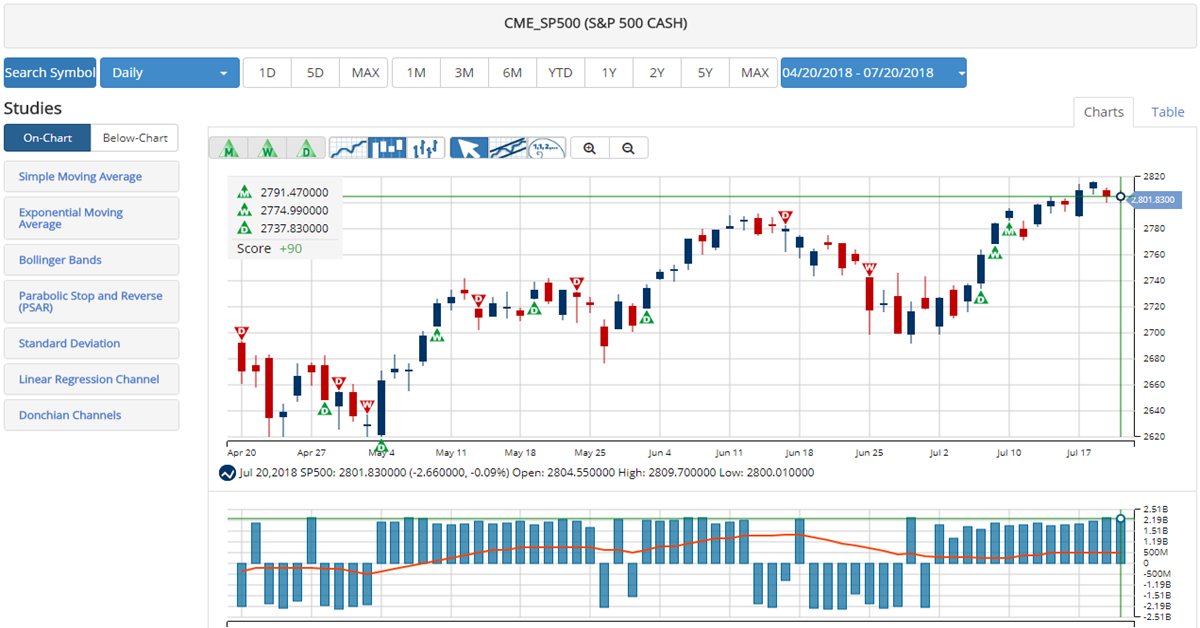
Task: Select the Daily signal triangle icon
Action: click(x=306, y=147)
